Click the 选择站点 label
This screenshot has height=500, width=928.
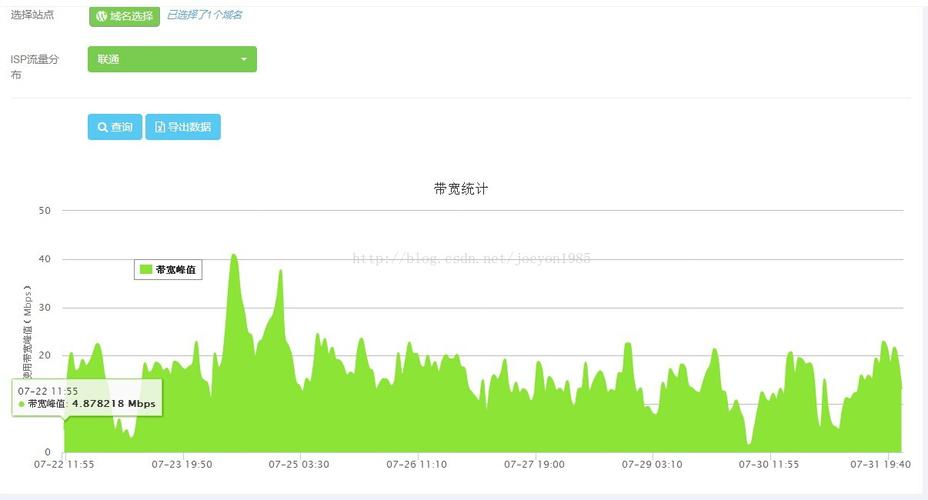[x=32, y=15]
